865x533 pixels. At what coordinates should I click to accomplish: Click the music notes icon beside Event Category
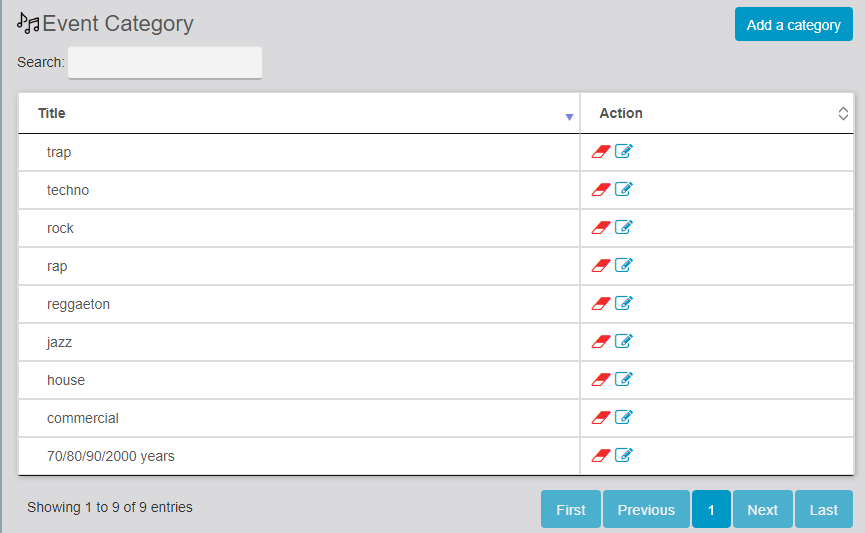point(29,24)
